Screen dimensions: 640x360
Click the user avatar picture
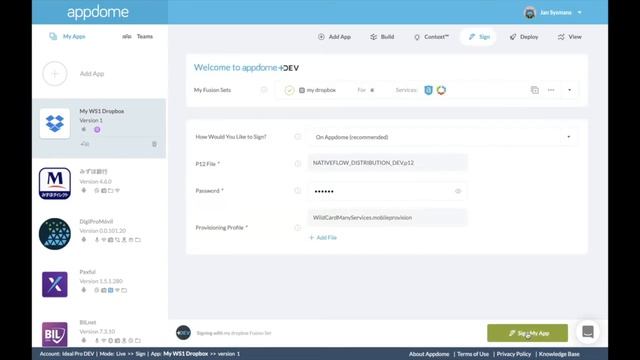point(530,13)
